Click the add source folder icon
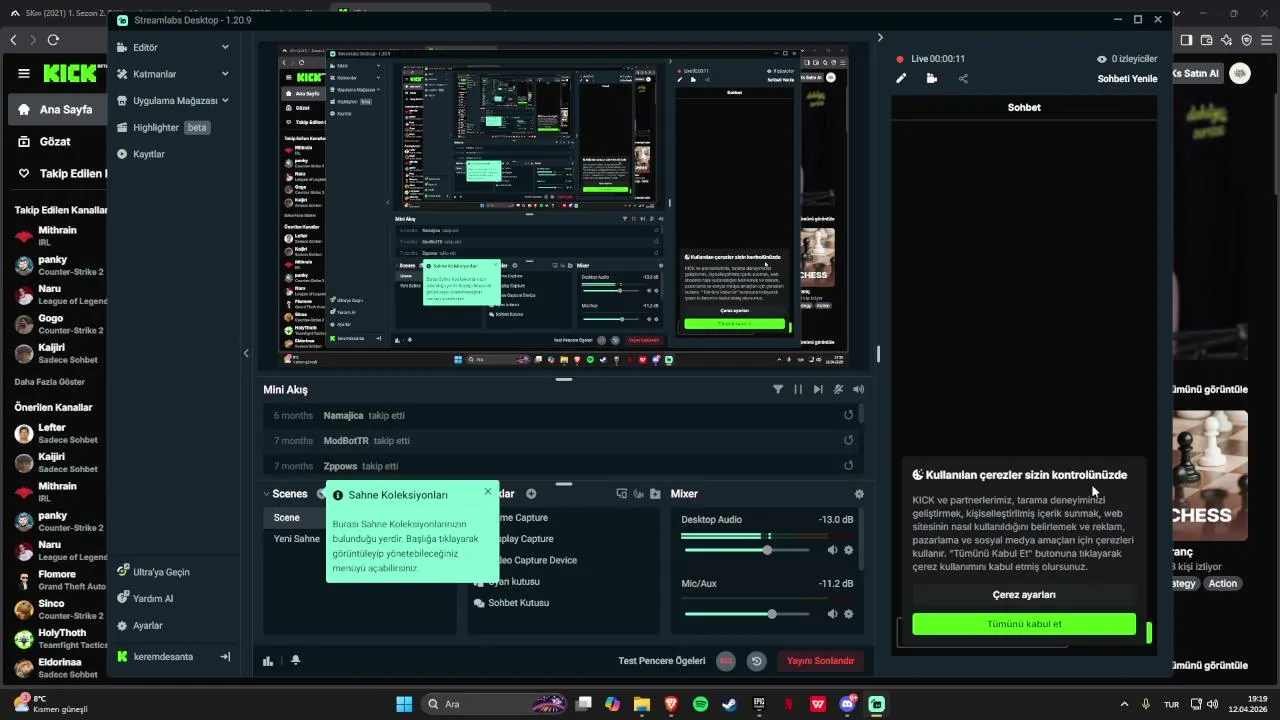 [x=655, y=494]
